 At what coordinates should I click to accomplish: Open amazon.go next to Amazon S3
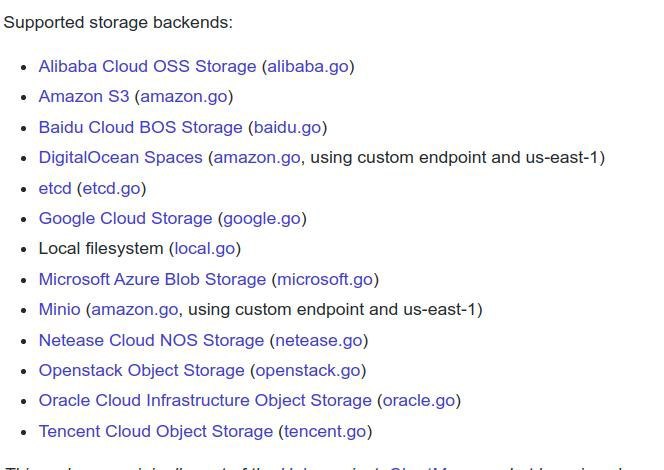pos(184,97)
